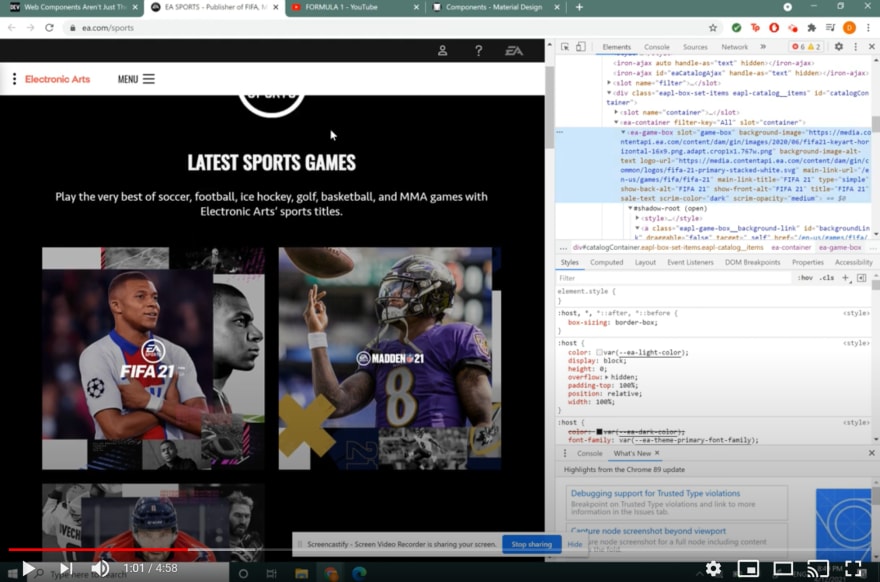The height and width of the screenshot is (582, 880).
Task: Open the Computed styles tab
Action: tap(606, 263)
